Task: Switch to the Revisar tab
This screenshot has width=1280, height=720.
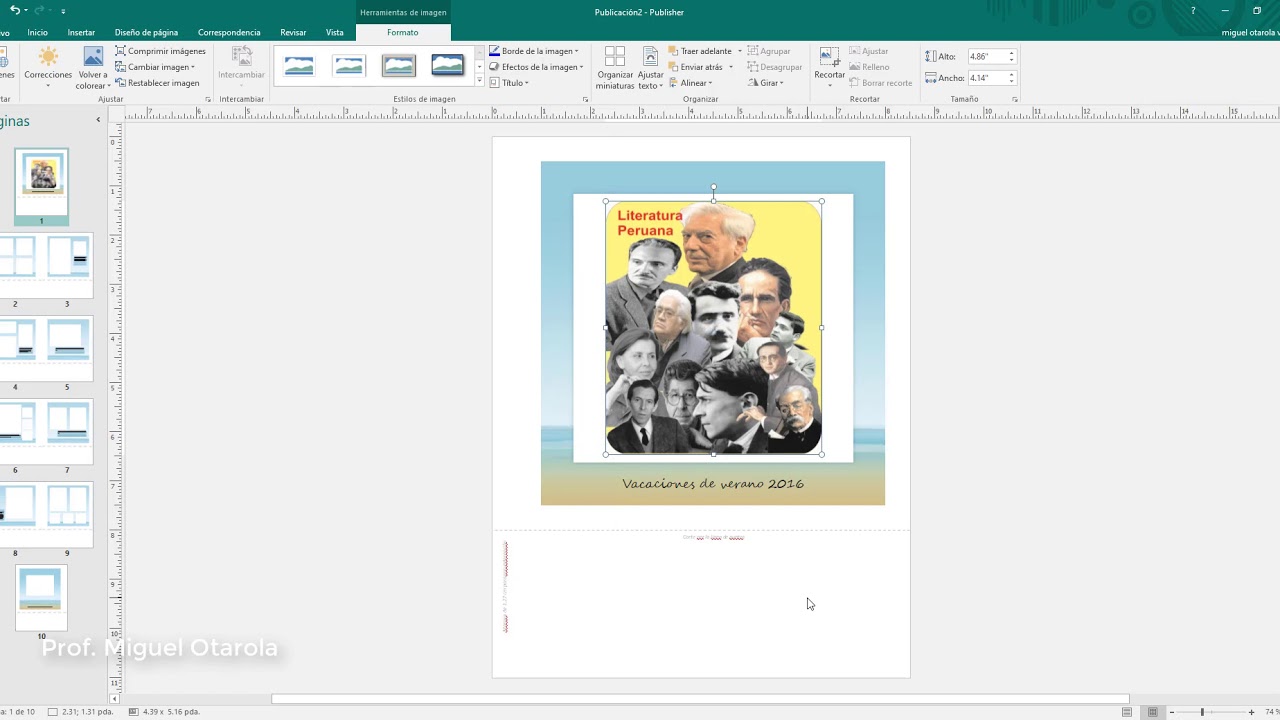Action: [x=293, y=32]
